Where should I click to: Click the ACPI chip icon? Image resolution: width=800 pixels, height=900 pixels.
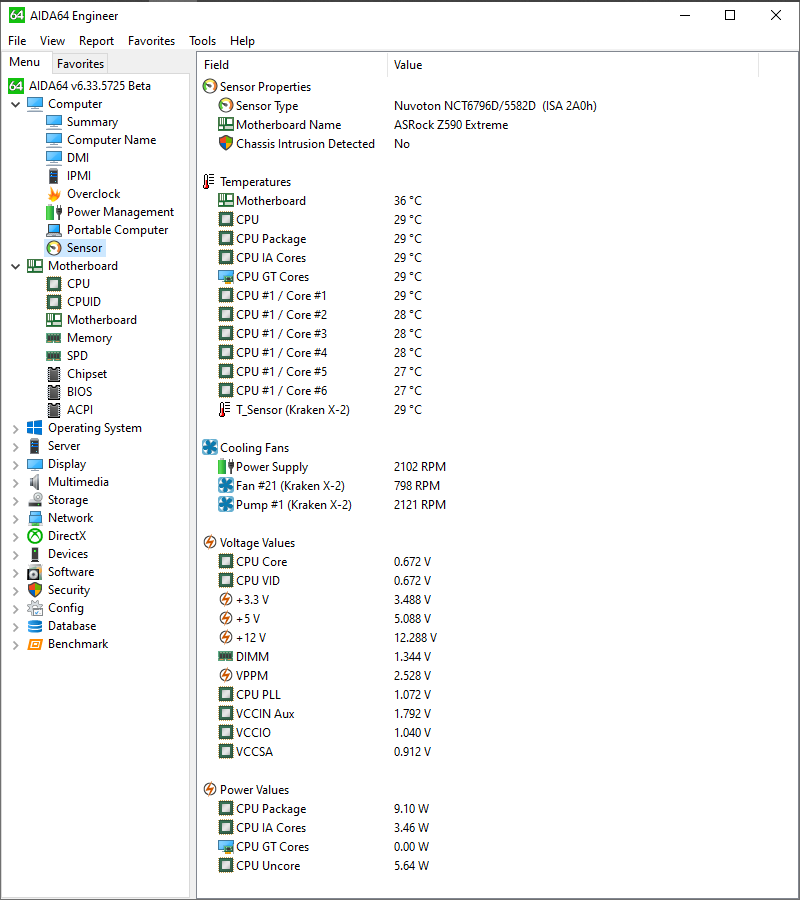(x=54, y=410)
